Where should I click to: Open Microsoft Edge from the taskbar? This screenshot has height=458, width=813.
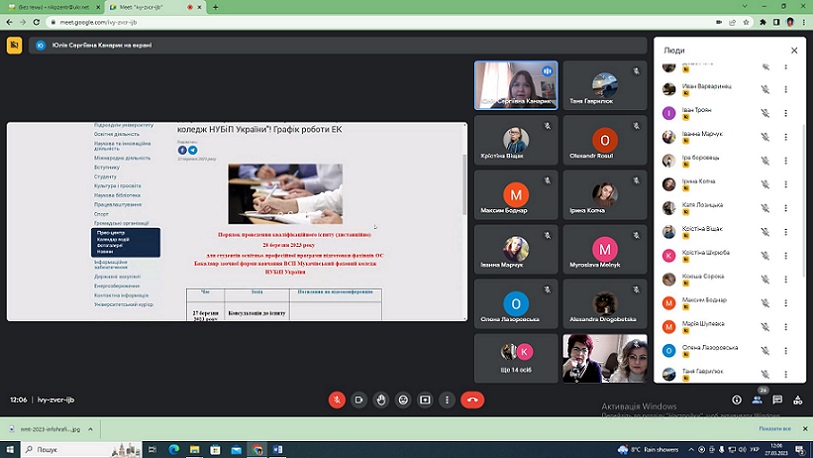(x=174, y=449)
